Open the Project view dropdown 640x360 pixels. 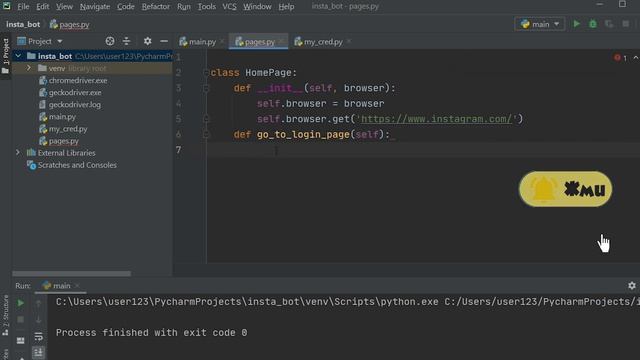(40, 41)
